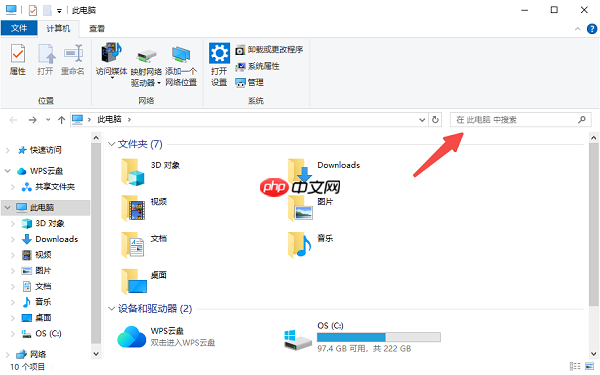The width and height of the screenshot is (600, 375).
Task: Select 网络 in the sidebar
Action: (31, 354)
